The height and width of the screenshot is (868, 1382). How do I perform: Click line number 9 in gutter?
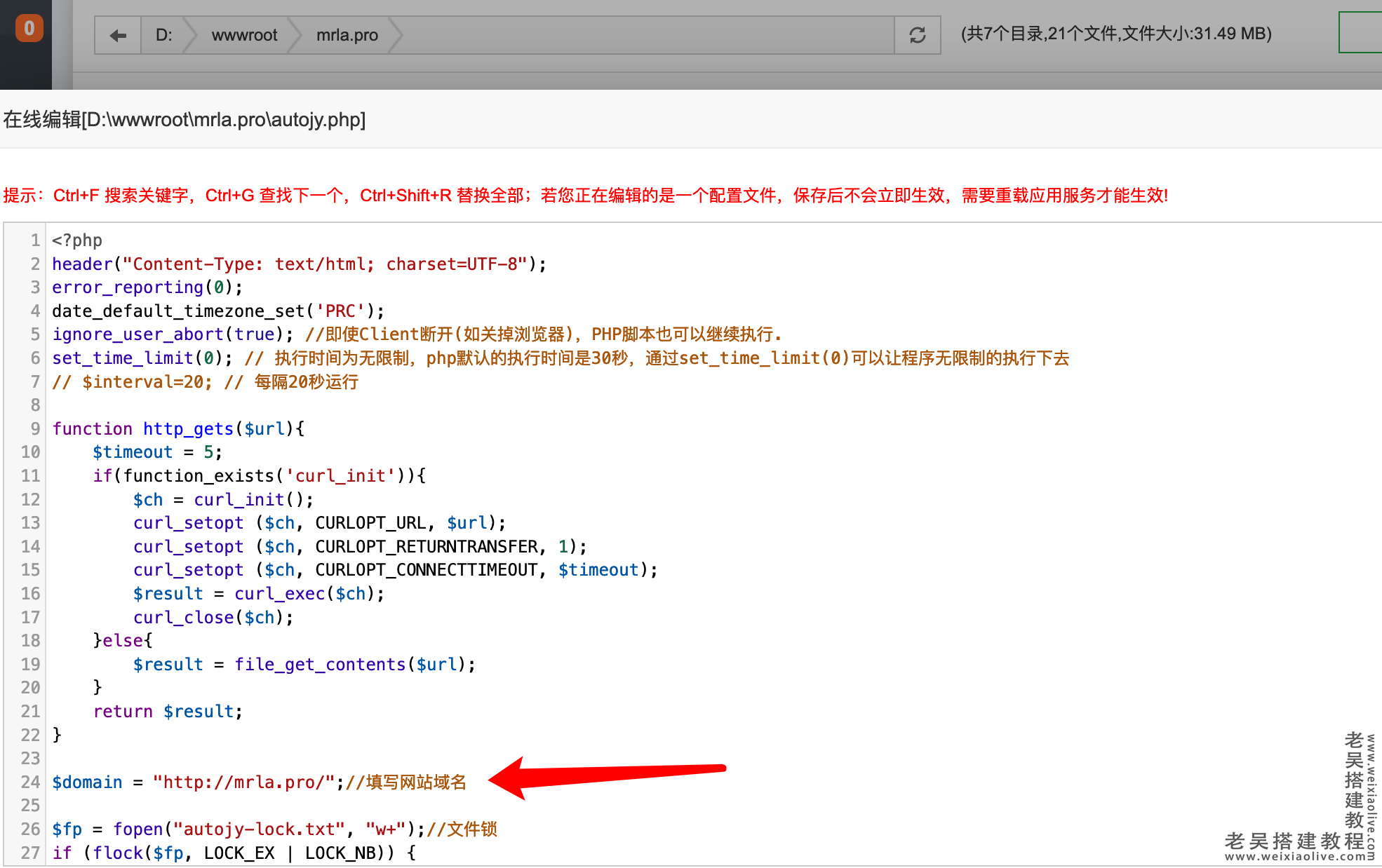tap(34, 428)
